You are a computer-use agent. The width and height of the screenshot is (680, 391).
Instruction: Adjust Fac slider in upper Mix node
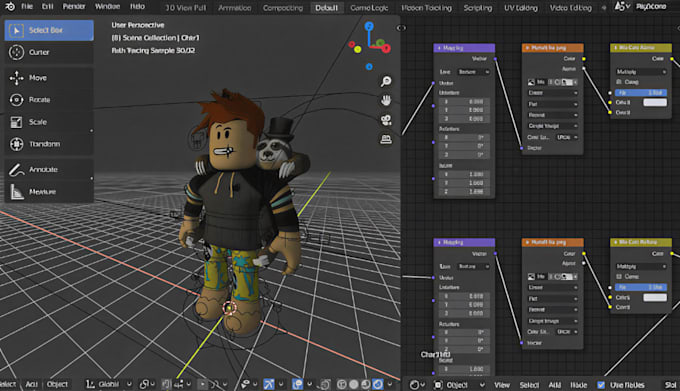point(641,93)
